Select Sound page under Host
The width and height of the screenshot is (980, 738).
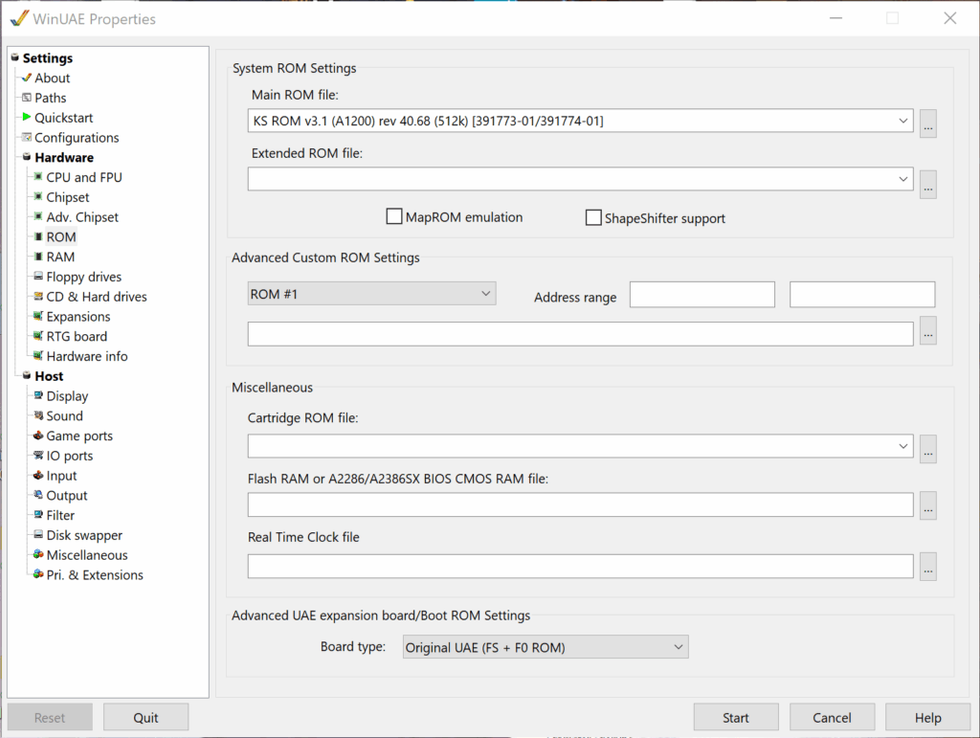(64, 416)
